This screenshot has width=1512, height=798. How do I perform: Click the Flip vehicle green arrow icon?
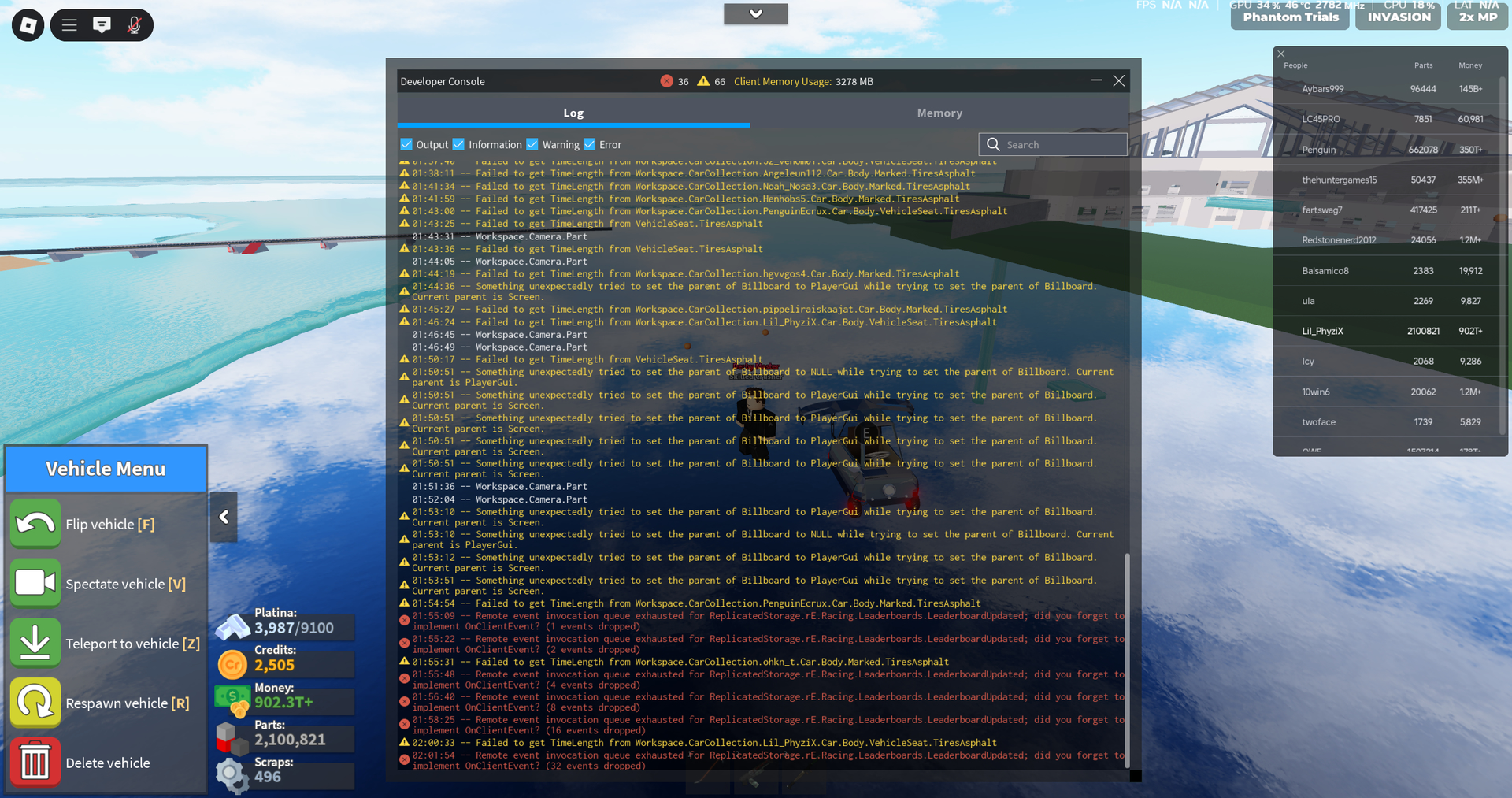pos(35,524)
